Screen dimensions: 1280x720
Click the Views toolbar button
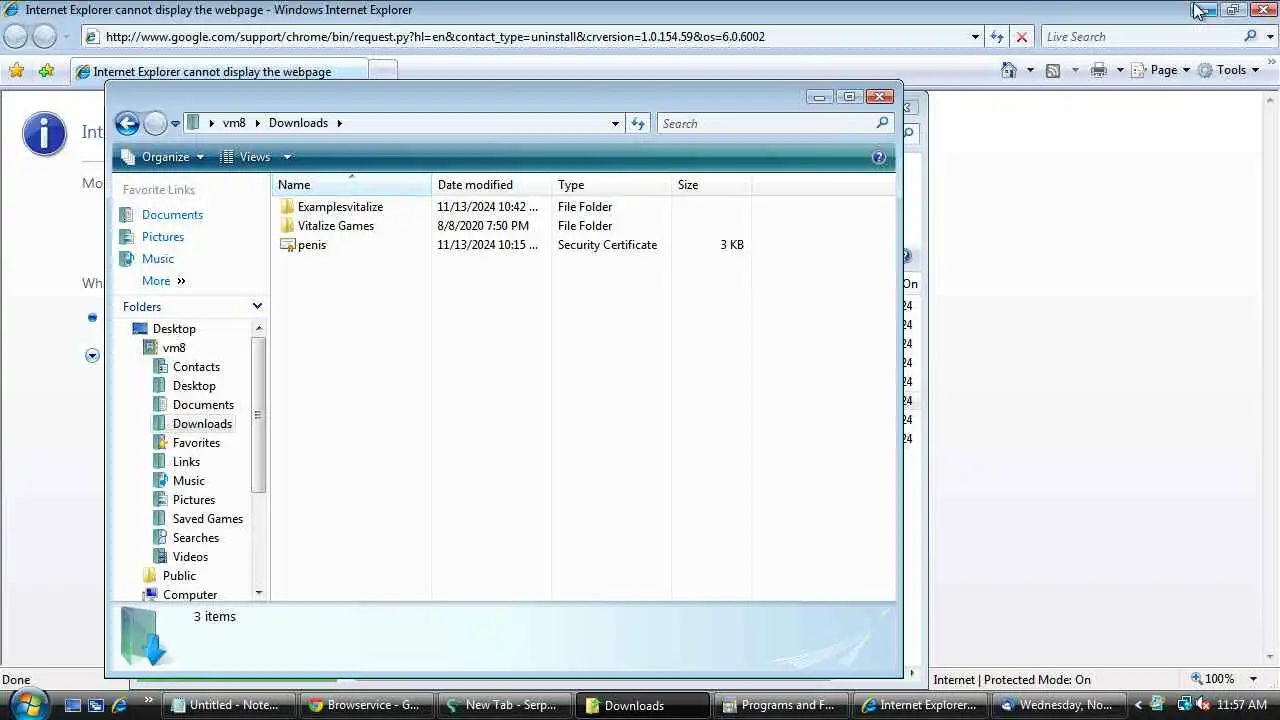[245, 157]
